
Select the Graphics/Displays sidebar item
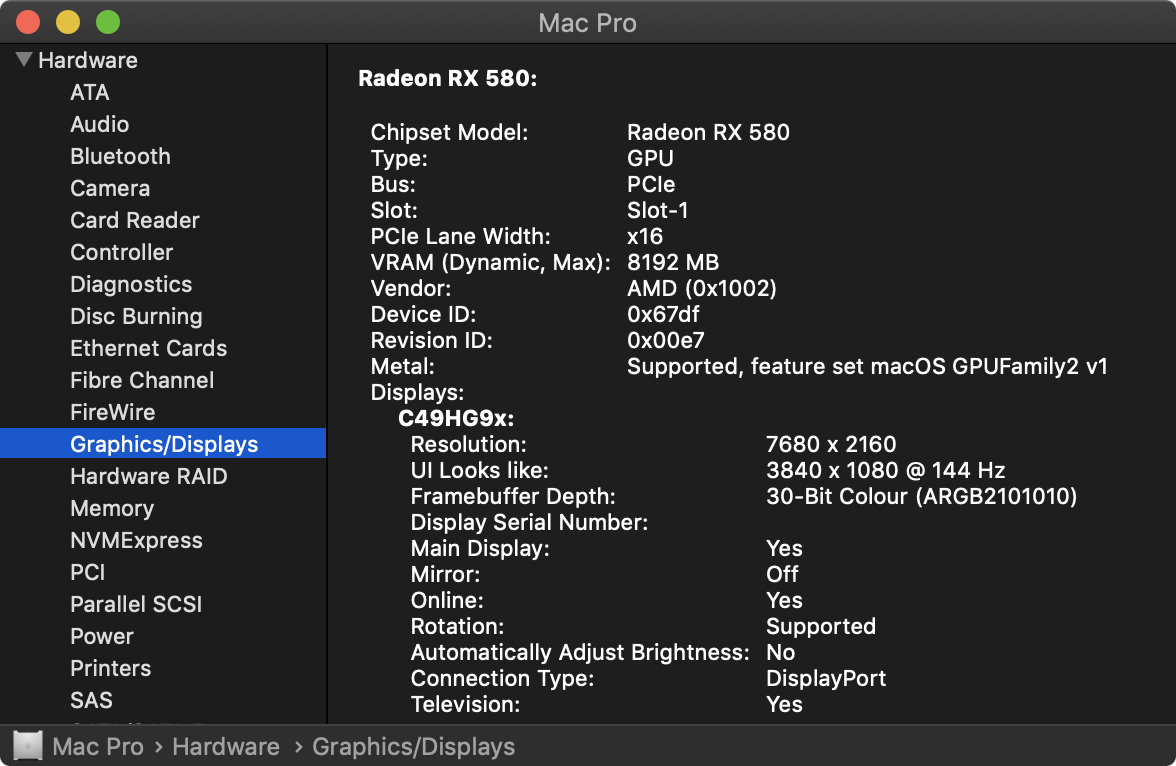[164, 443]
